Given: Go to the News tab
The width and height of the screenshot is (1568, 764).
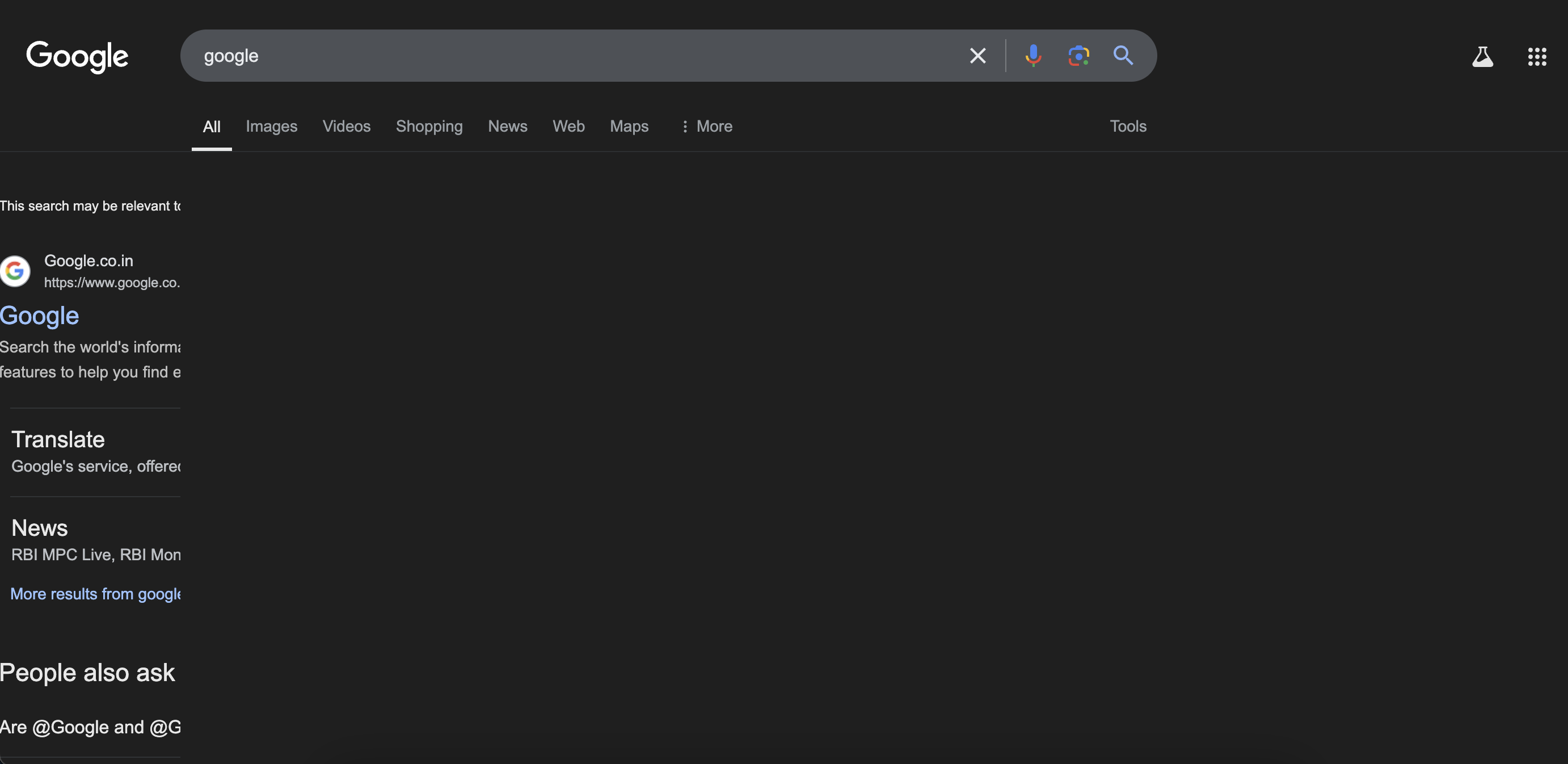Looking at the screenshot, I should (x=508, y=126).
